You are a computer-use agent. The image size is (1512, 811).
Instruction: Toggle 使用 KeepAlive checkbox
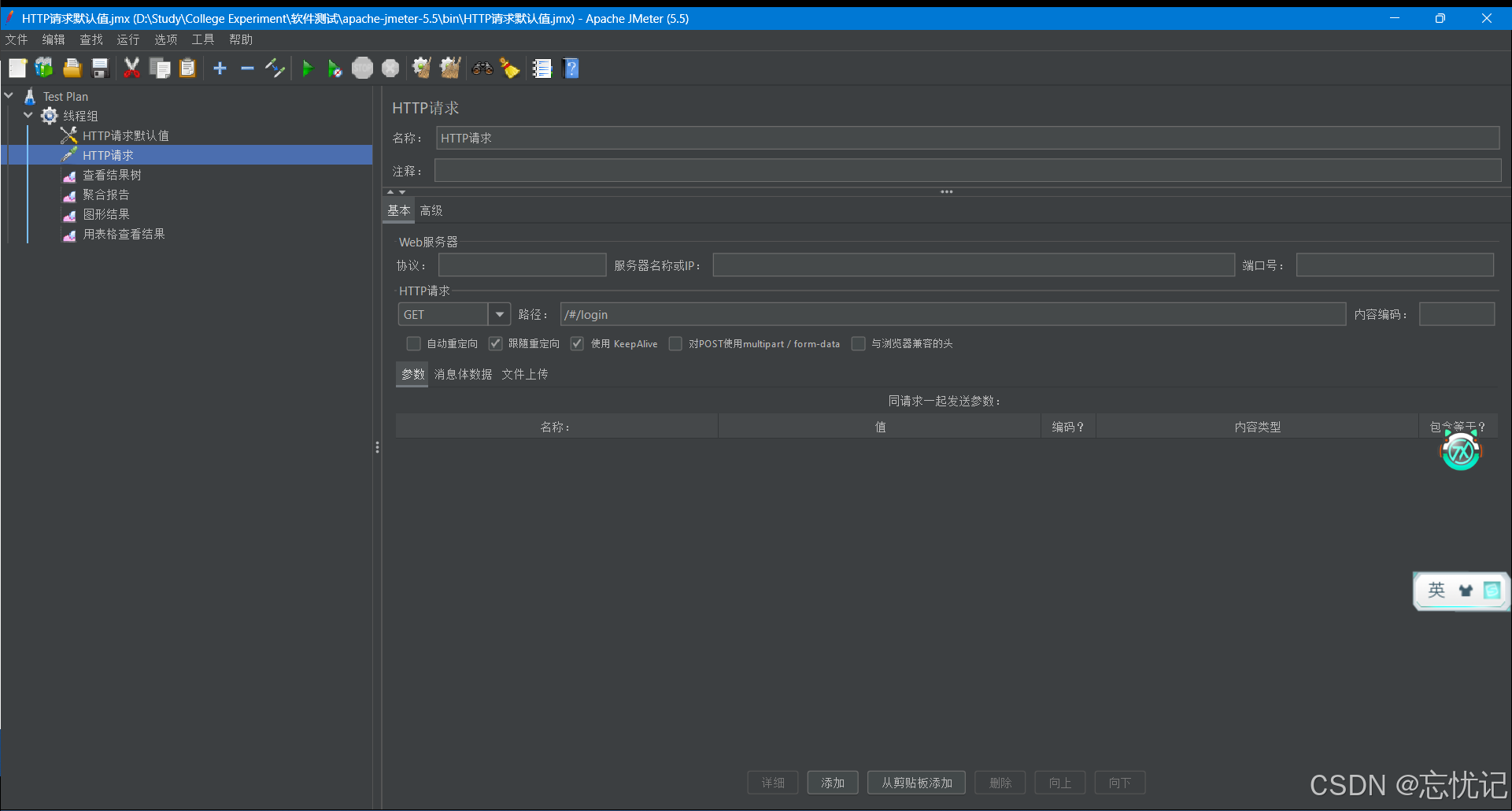click(x=577, y=343)
